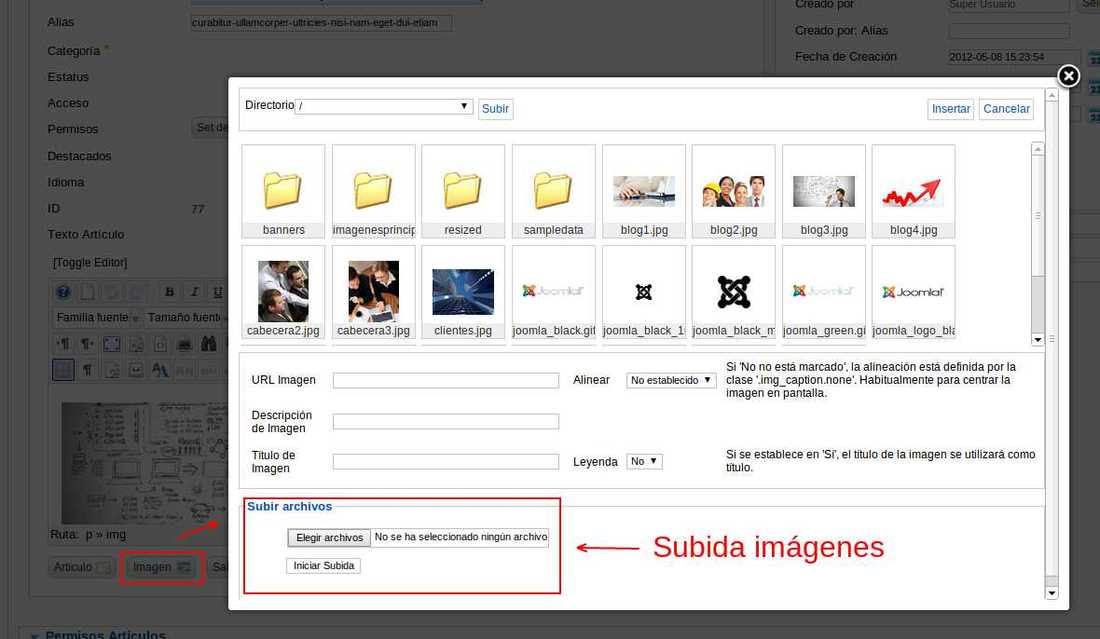
Task: Click the modal outer scrollbar up arrow
Action: click(x=1051, y=95)
